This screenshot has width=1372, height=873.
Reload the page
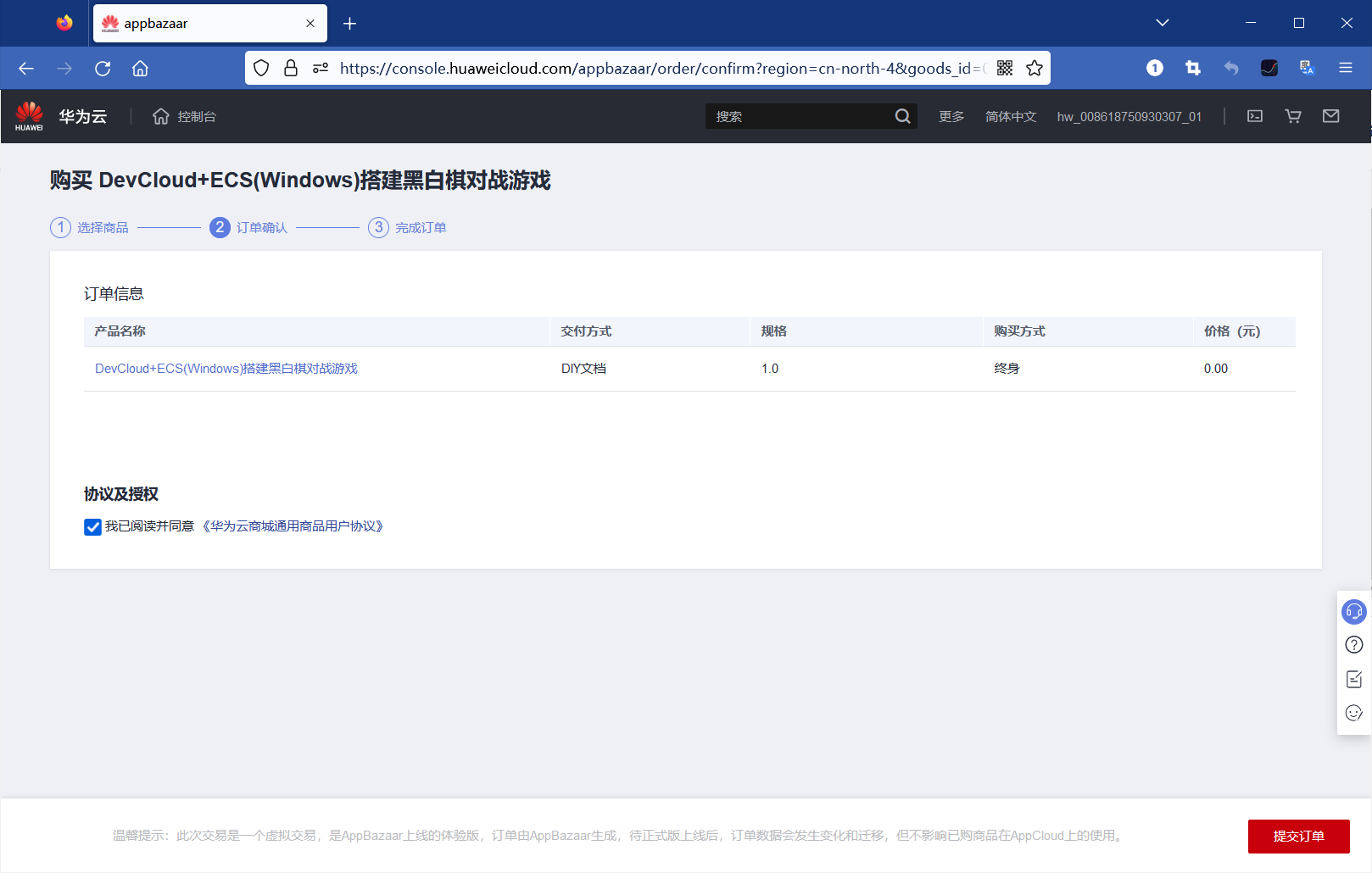pyautogui.click(x=103, y=68)
